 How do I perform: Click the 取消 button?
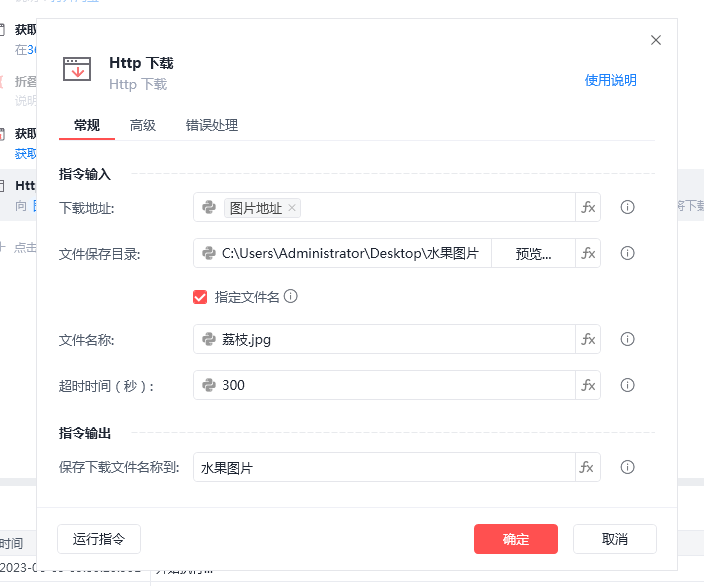tap(615, 539)
